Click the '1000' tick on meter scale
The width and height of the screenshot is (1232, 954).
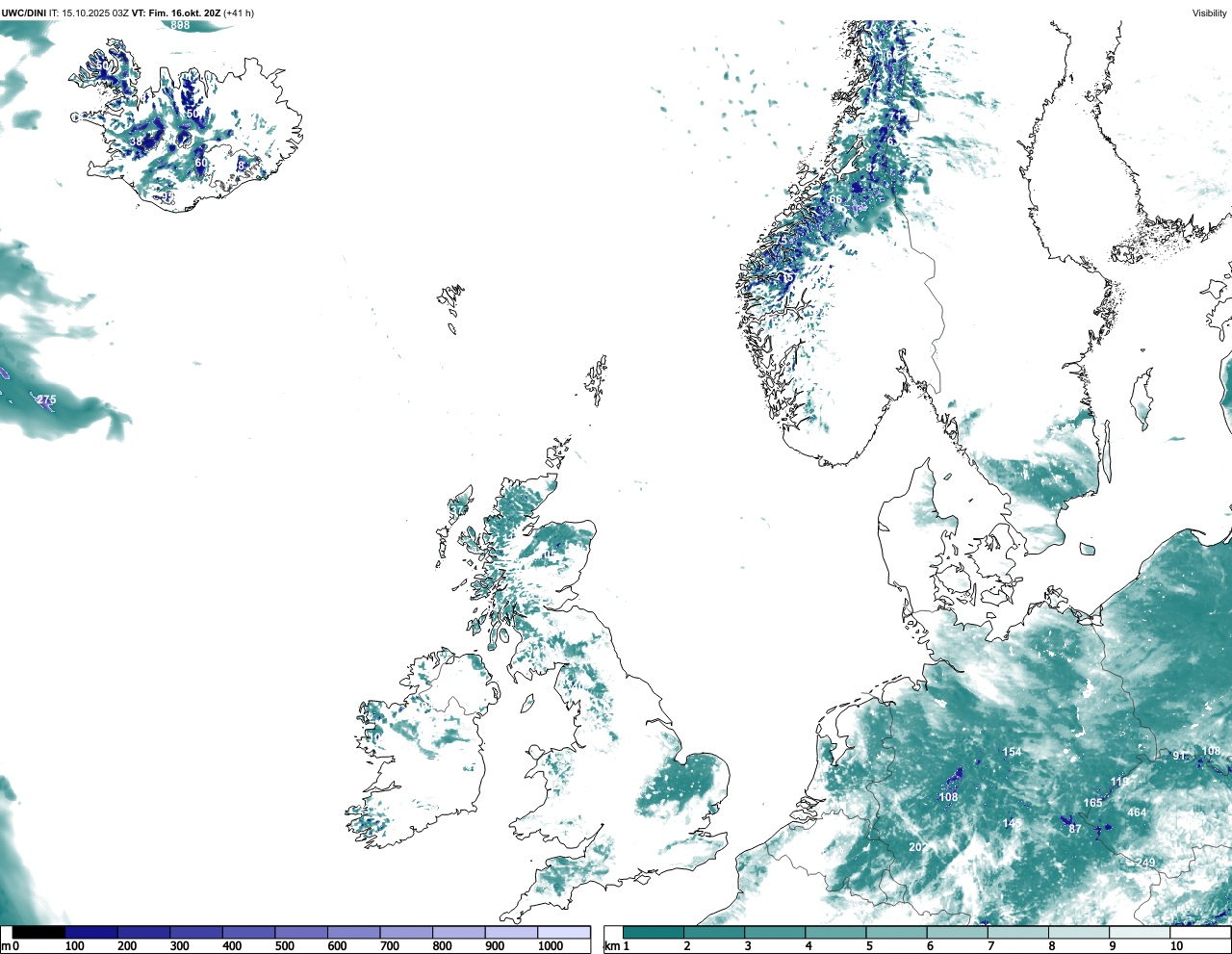tap(551, 946)
